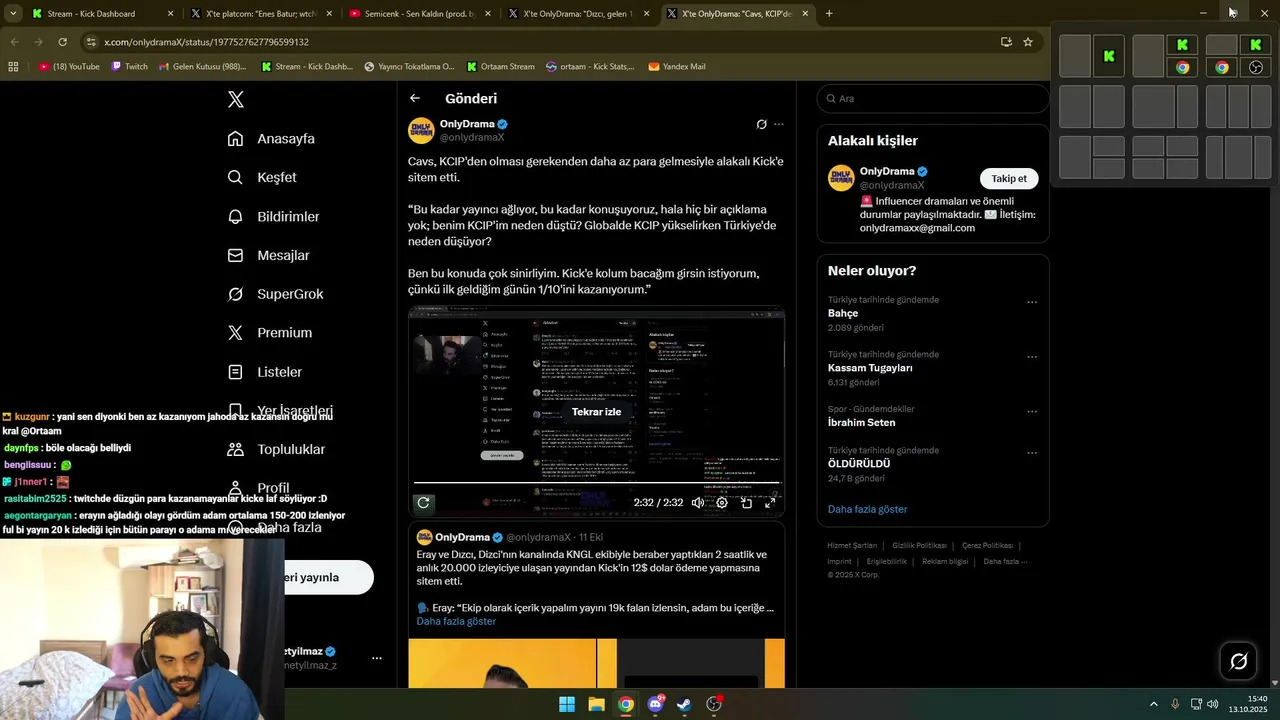Click the X logo in the sidebar
Screen dimensions: 1280x720
pyautogui.click(x=236, y=99)
